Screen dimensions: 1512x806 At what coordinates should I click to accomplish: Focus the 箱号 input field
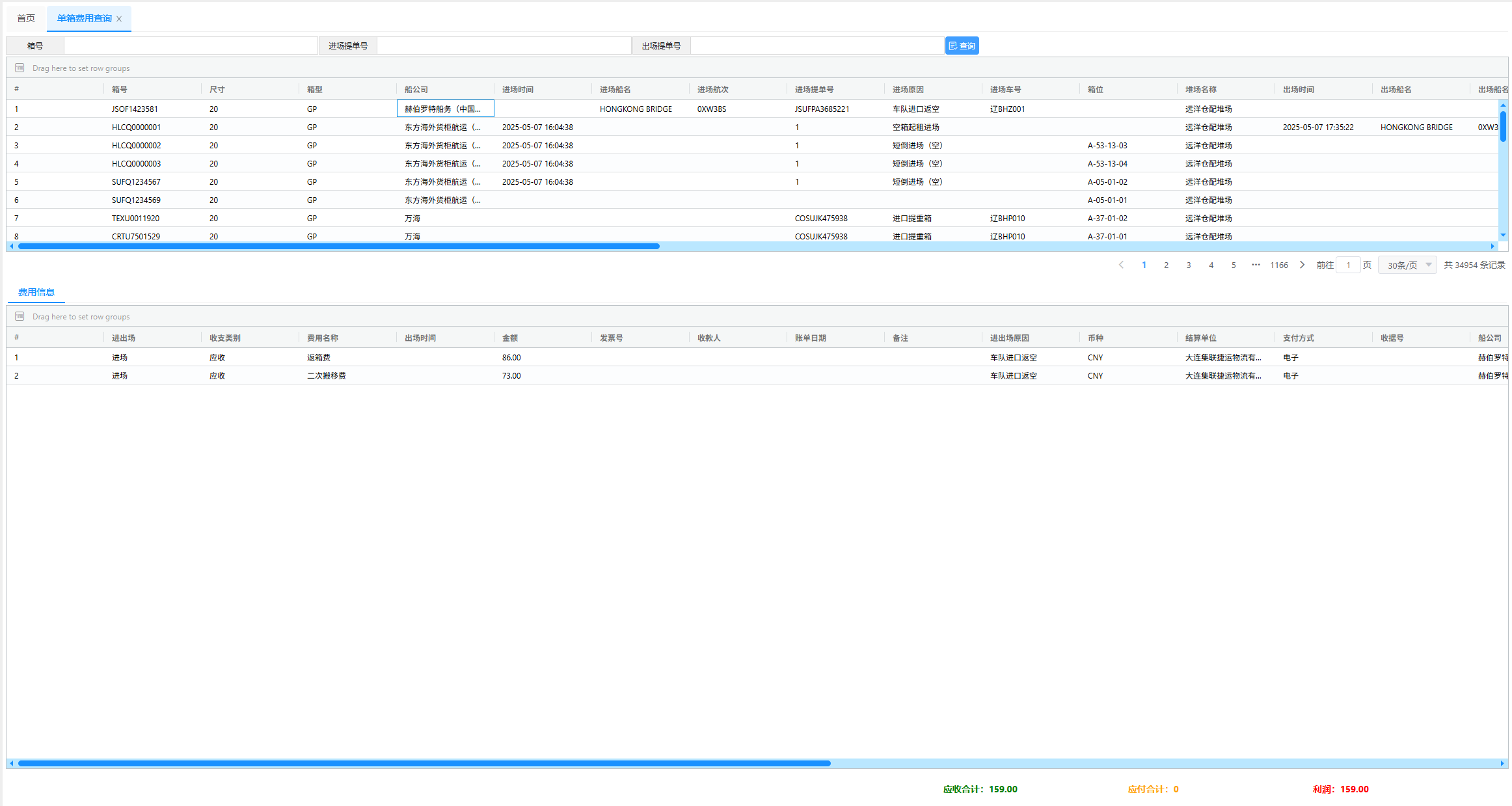click(x=191, y=46)
